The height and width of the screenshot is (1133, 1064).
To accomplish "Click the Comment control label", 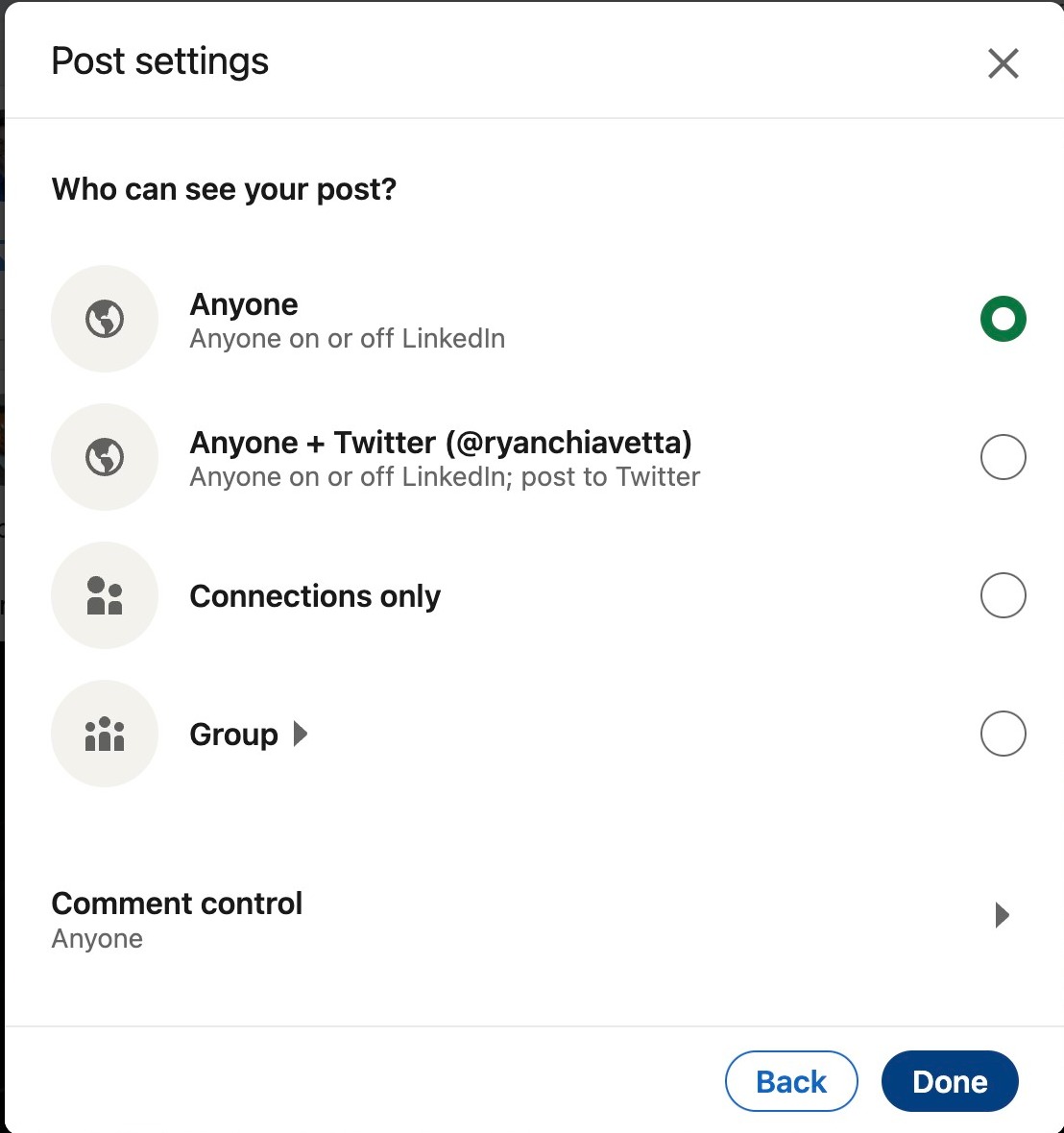I will (x=177, y=904).
